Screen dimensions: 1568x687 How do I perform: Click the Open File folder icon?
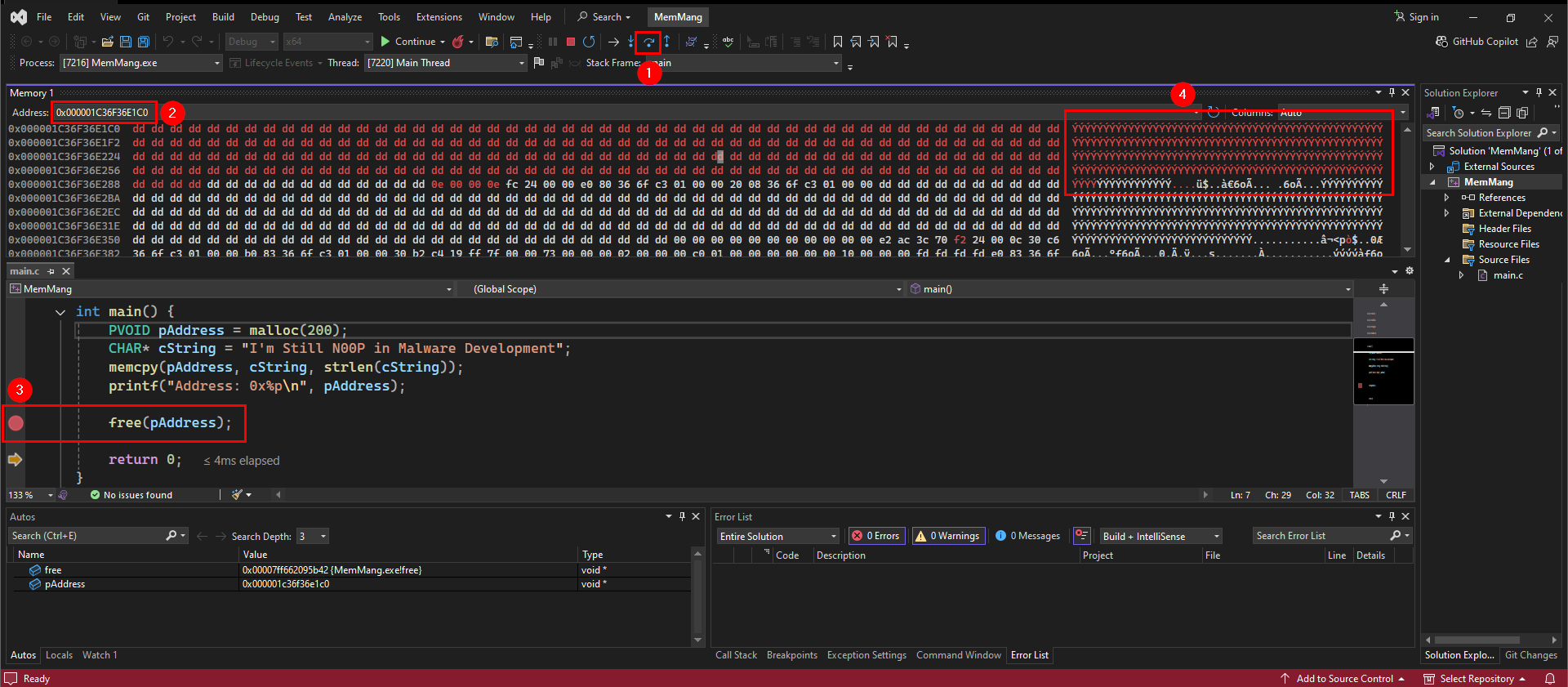[107, 42]
